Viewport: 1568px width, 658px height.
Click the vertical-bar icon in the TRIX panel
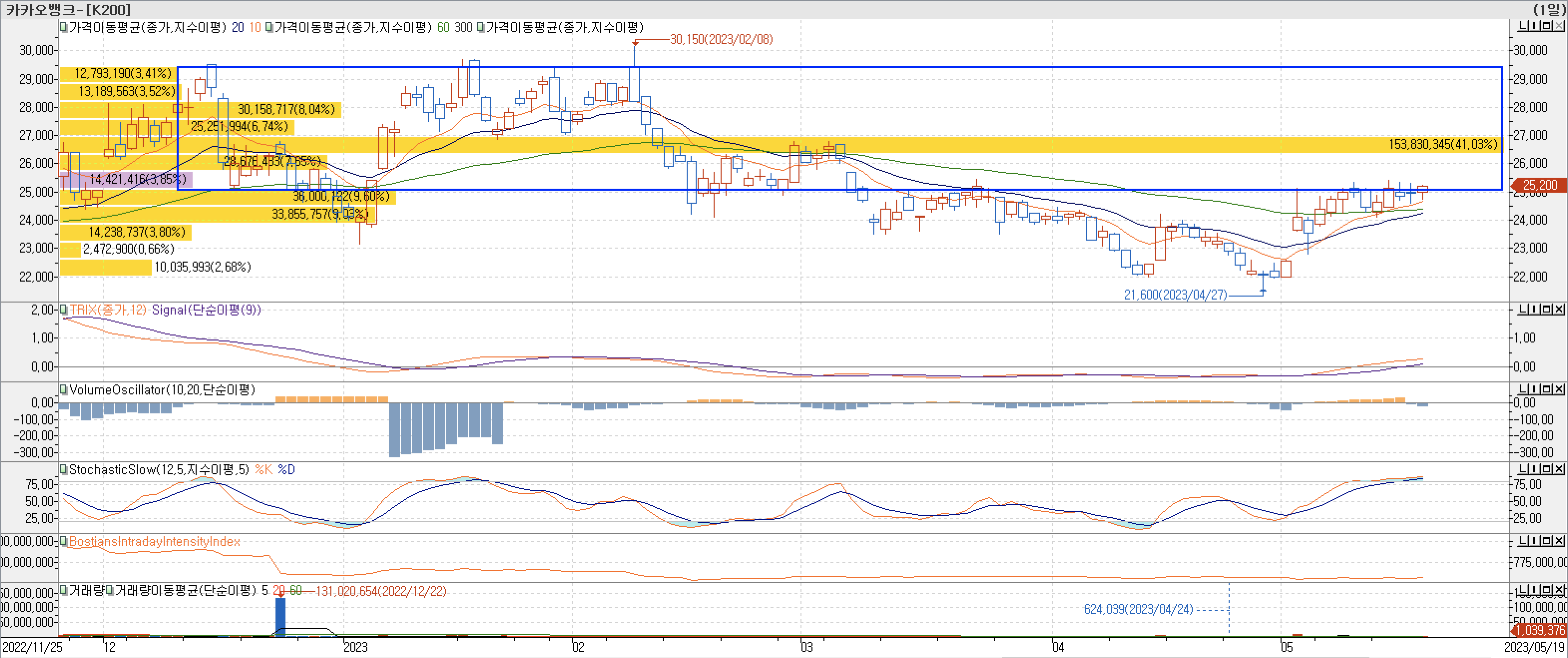pyautogui.click(x=1535, y=309)
